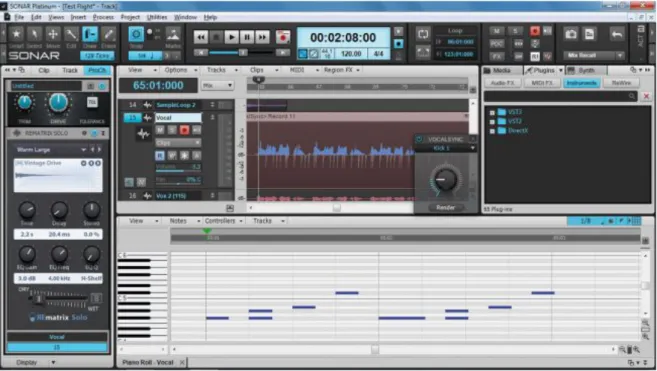Open the Clips dropdown on Vocal track
Image resolution: width=657 pixels, height=371 pixels.
(178, 143)
